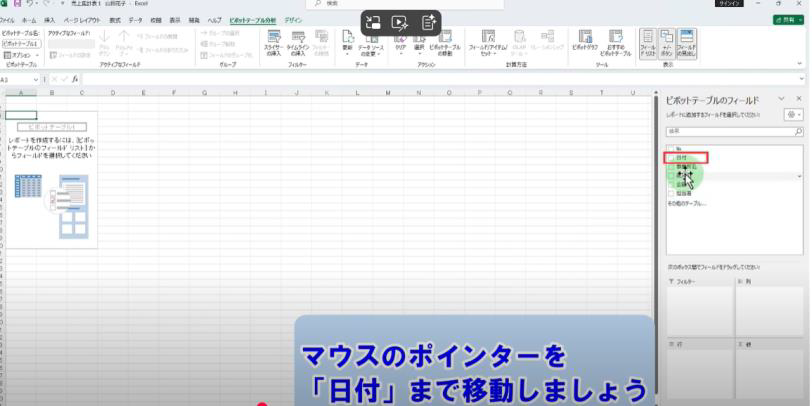Check the 日付 field checkbox
Image resolution: width=812 pixels, height=406 pixels.
671,157
